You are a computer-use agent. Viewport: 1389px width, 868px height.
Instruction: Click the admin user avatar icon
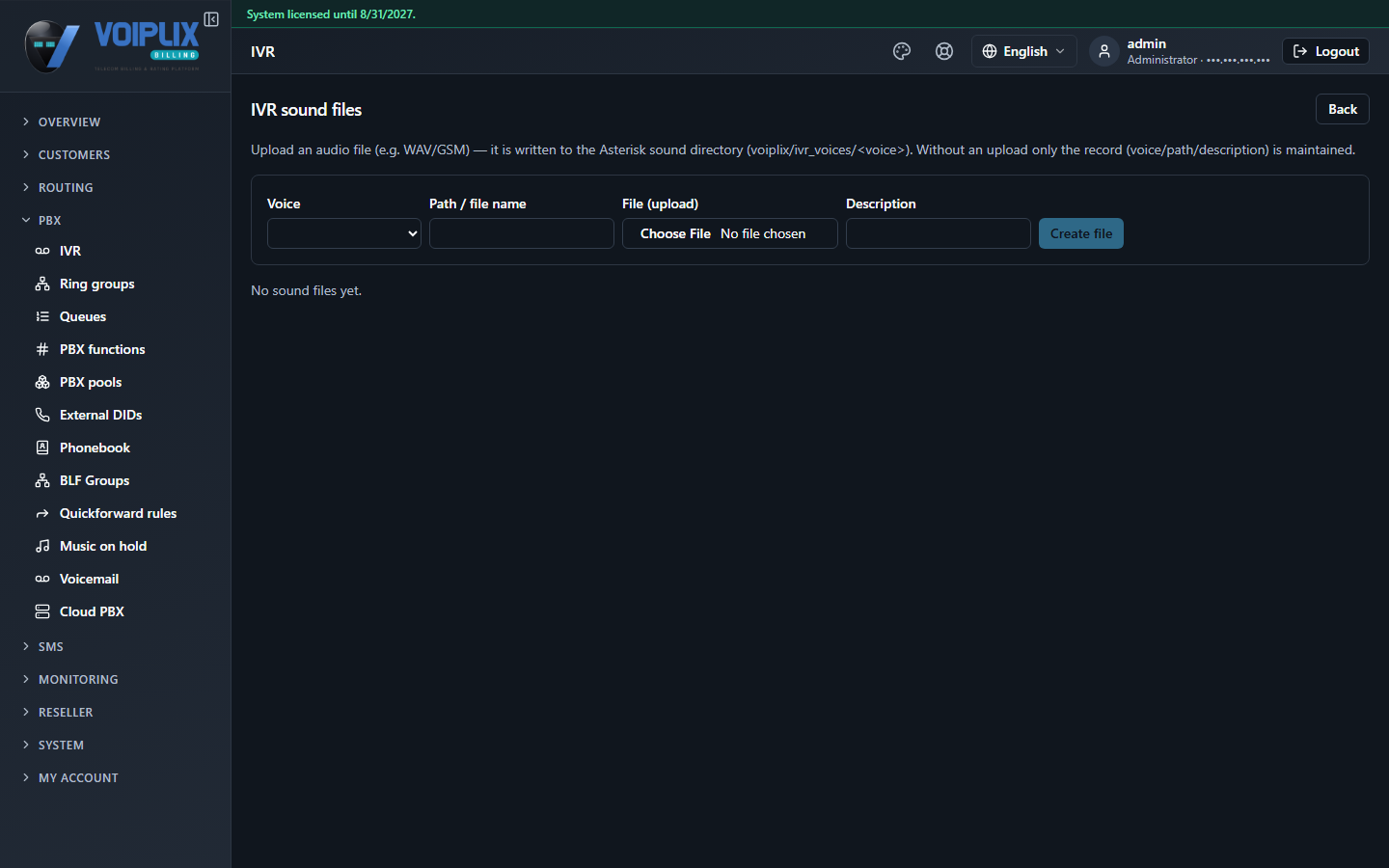1104,51
